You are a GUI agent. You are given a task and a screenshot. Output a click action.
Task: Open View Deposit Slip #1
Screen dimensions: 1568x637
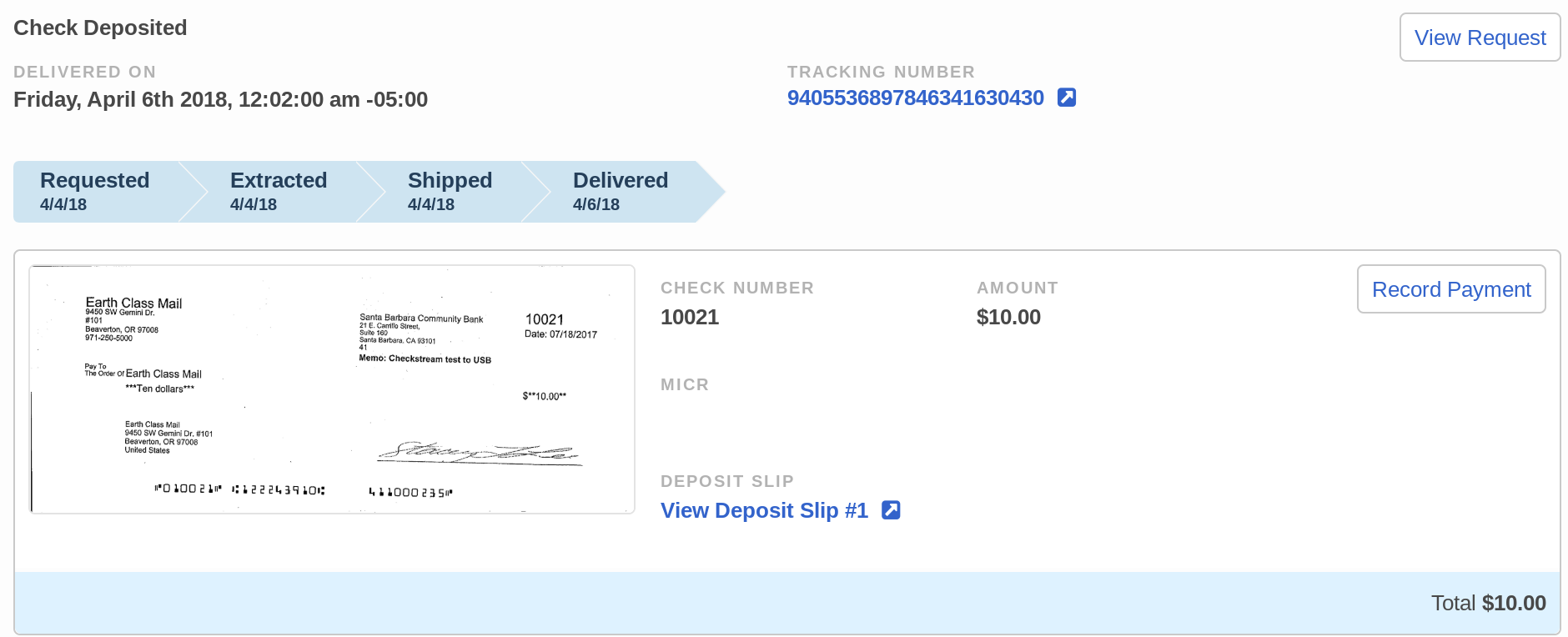[x=764, y=509]
